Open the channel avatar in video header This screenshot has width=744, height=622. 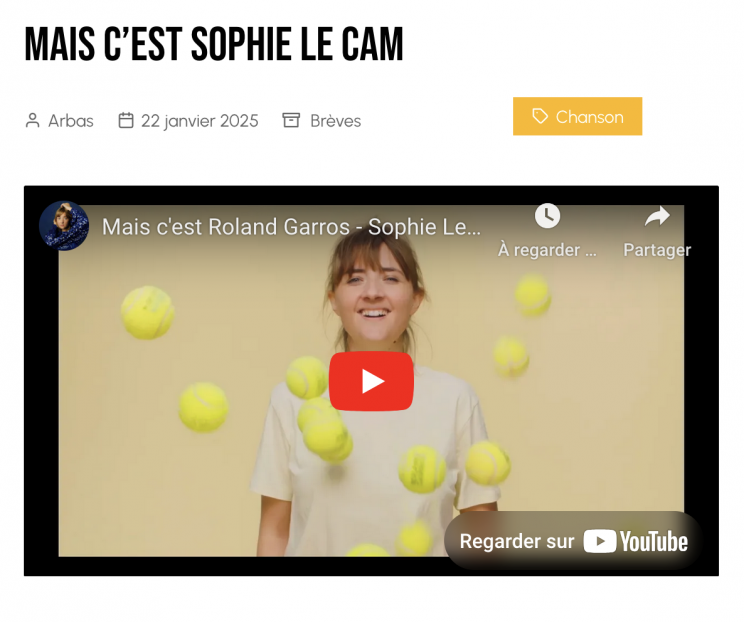[x=64, y=226]
